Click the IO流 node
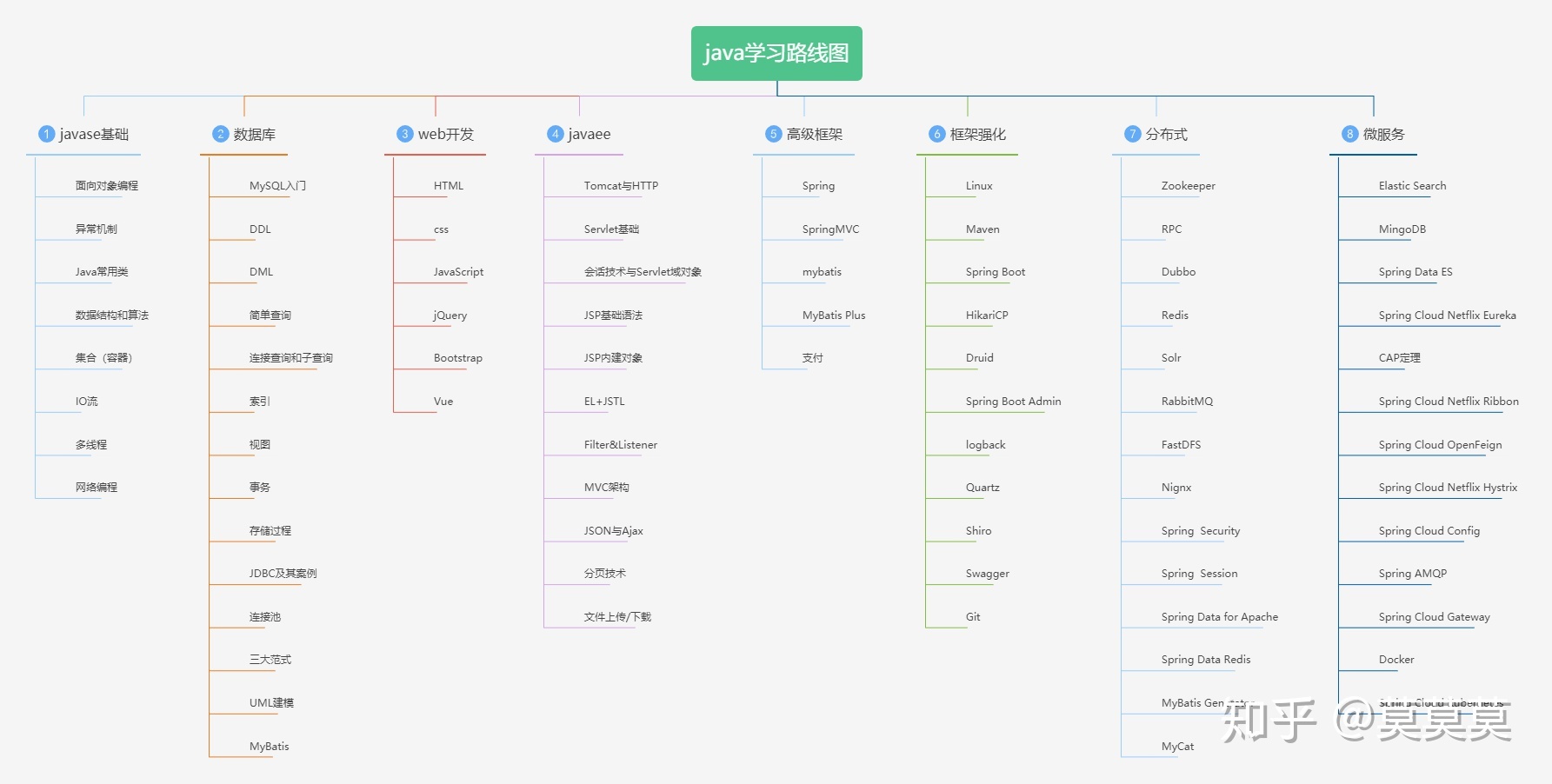The width and height of the screenshot is (1552, 784). click(87, 402)
